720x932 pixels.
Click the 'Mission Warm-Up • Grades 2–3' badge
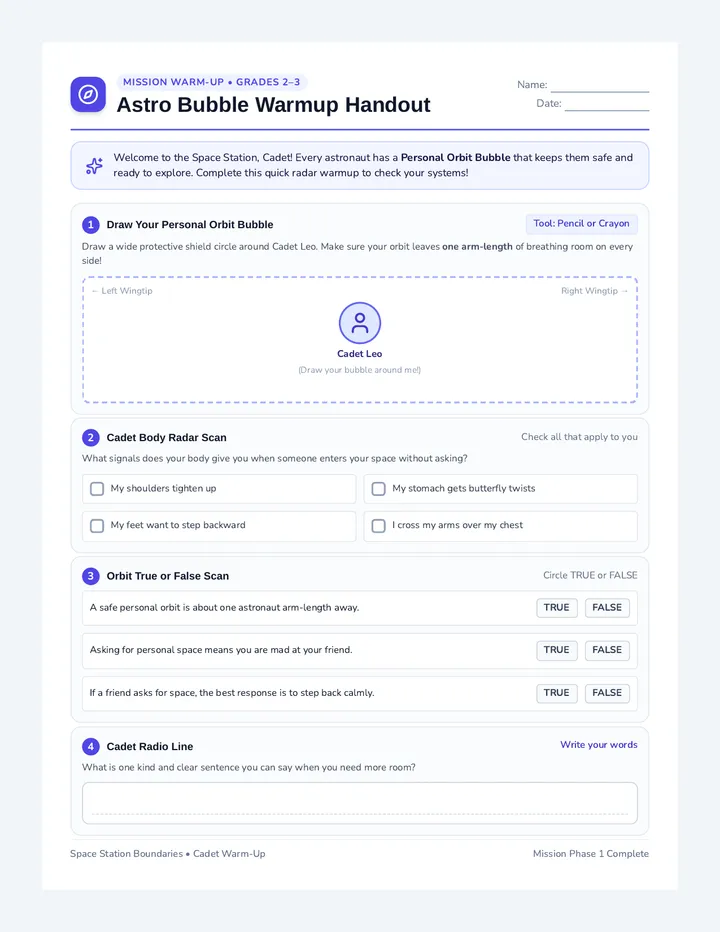(212, 82)
